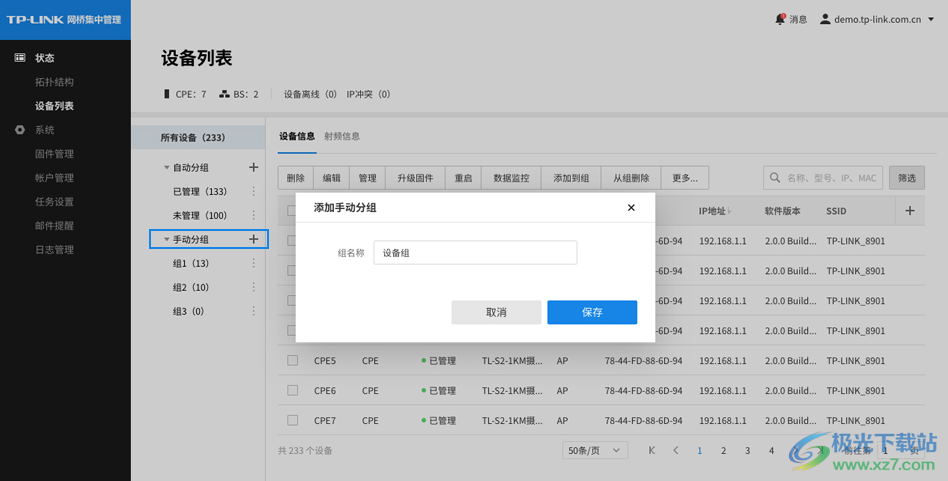Go to page 3
Screen dimensions: 948x481
[x=747, y=450]
